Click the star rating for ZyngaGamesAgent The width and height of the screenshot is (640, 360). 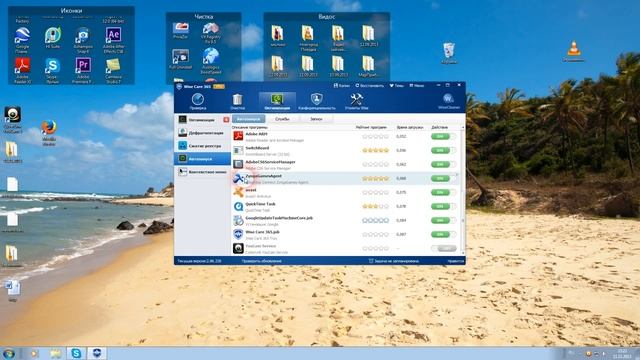point(376,178)
